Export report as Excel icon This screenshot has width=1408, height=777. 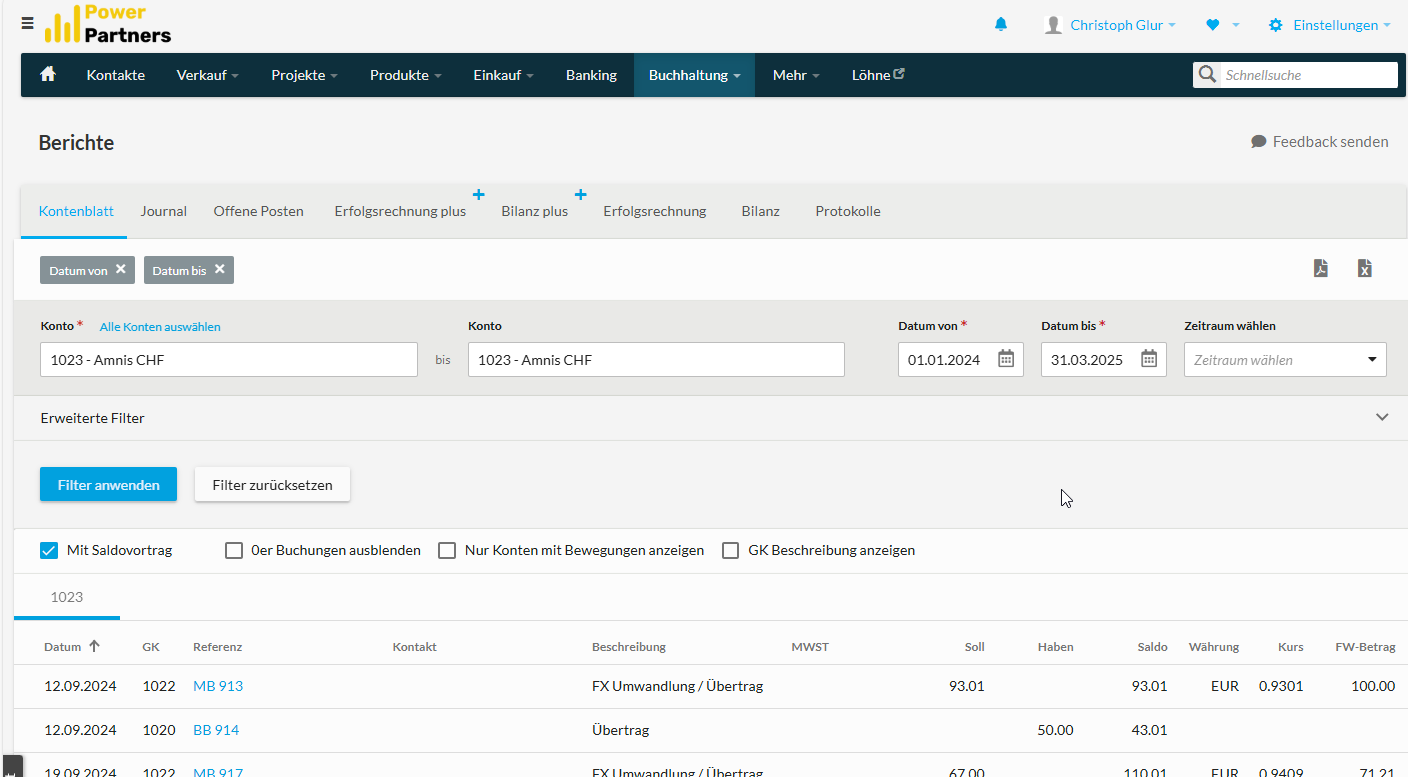1365,268
